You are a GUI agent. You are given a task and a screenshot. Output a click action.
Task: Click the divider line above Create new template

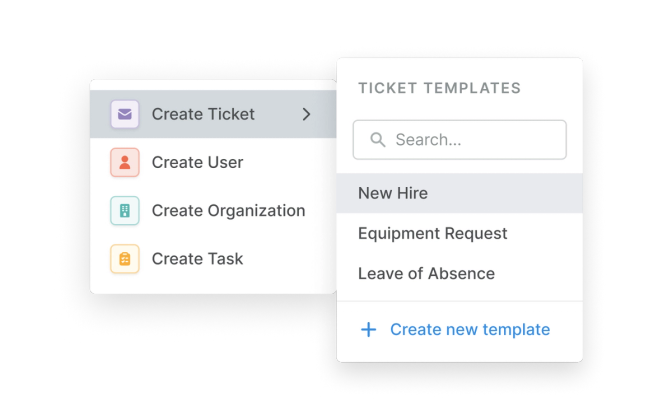click(x=459, y=301)
